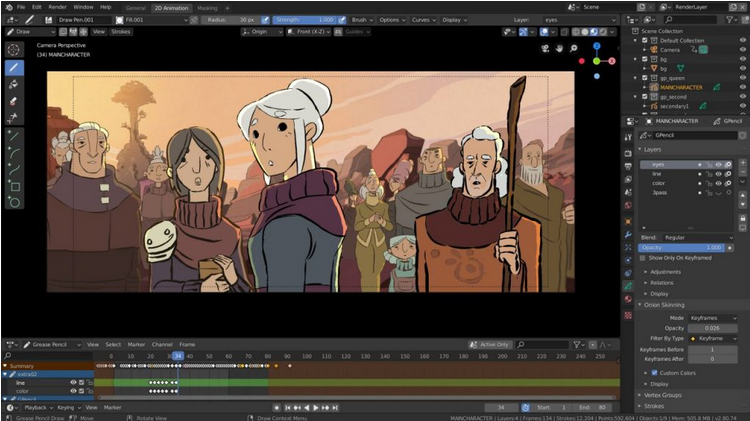The height and width of the screenshot is (421, 750).
Task: Open the Modifiers wrench properties tab
Action: click(x=628, y=234)
